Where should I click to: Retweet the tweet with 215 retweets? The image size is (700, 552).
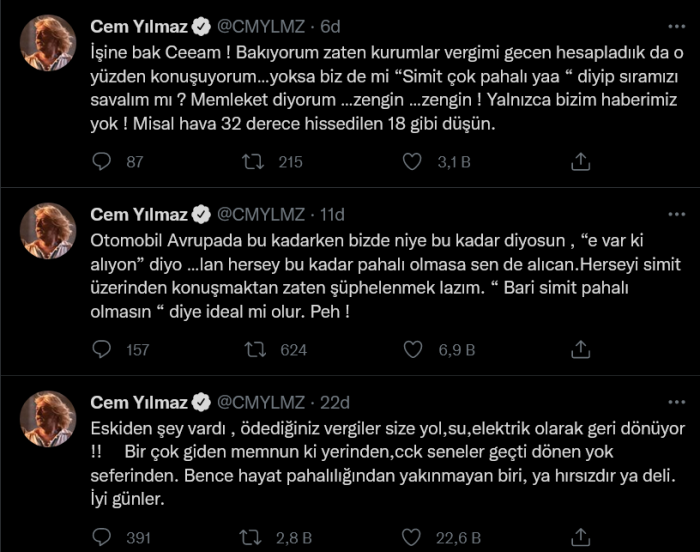click(x=254, y=161)
